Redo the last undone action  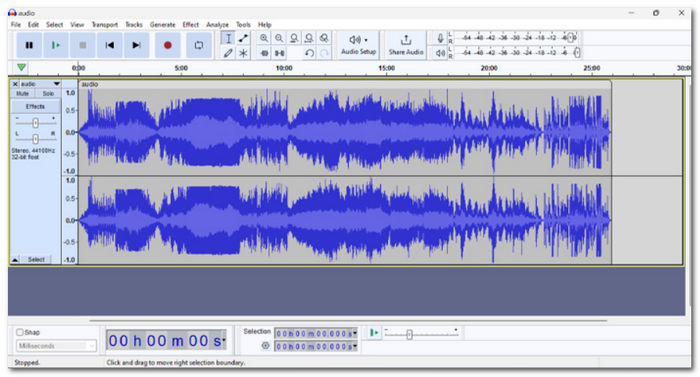pyautogui.click(x=324, y=53)
